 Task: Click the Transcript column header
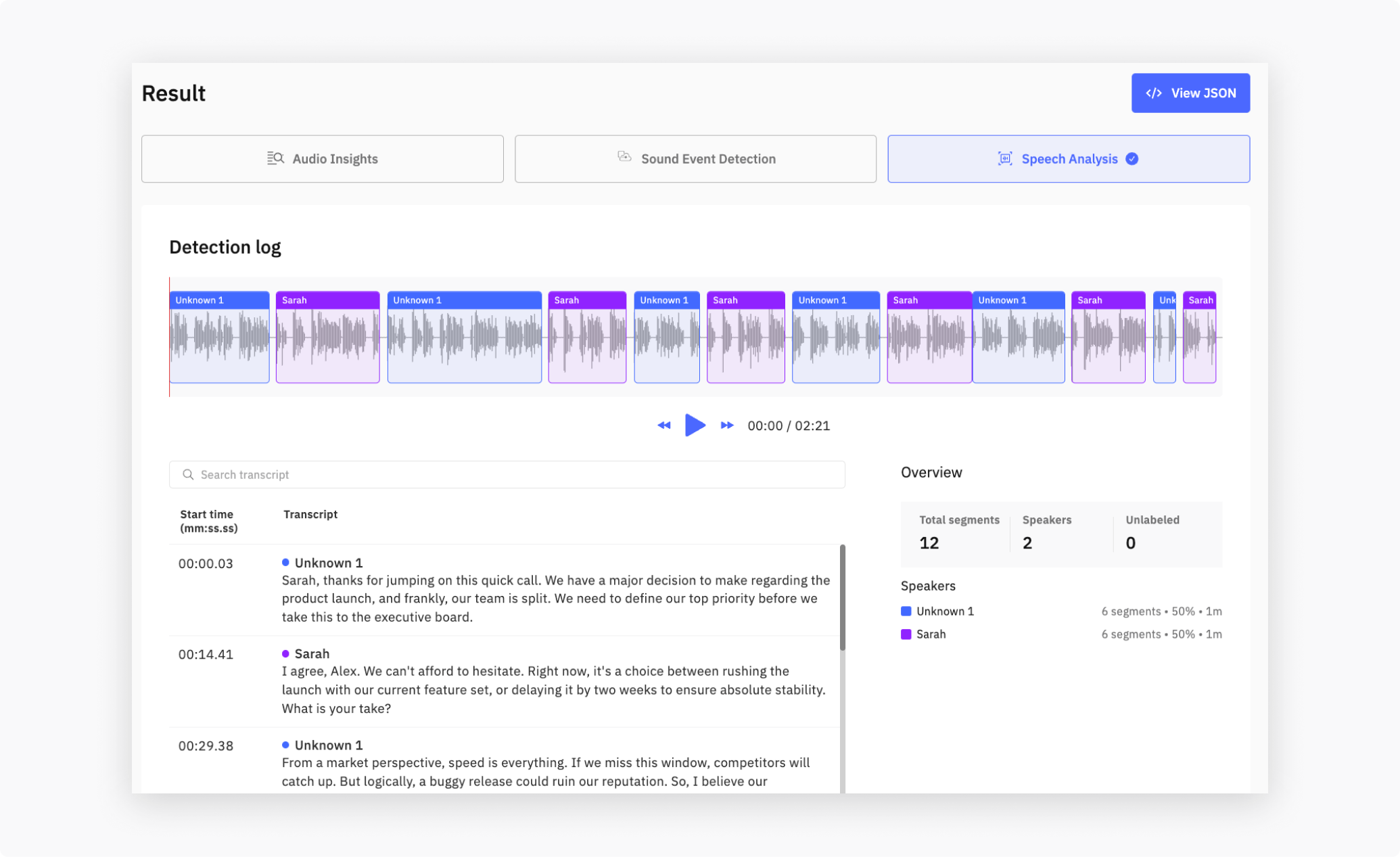tap(310, 514)
